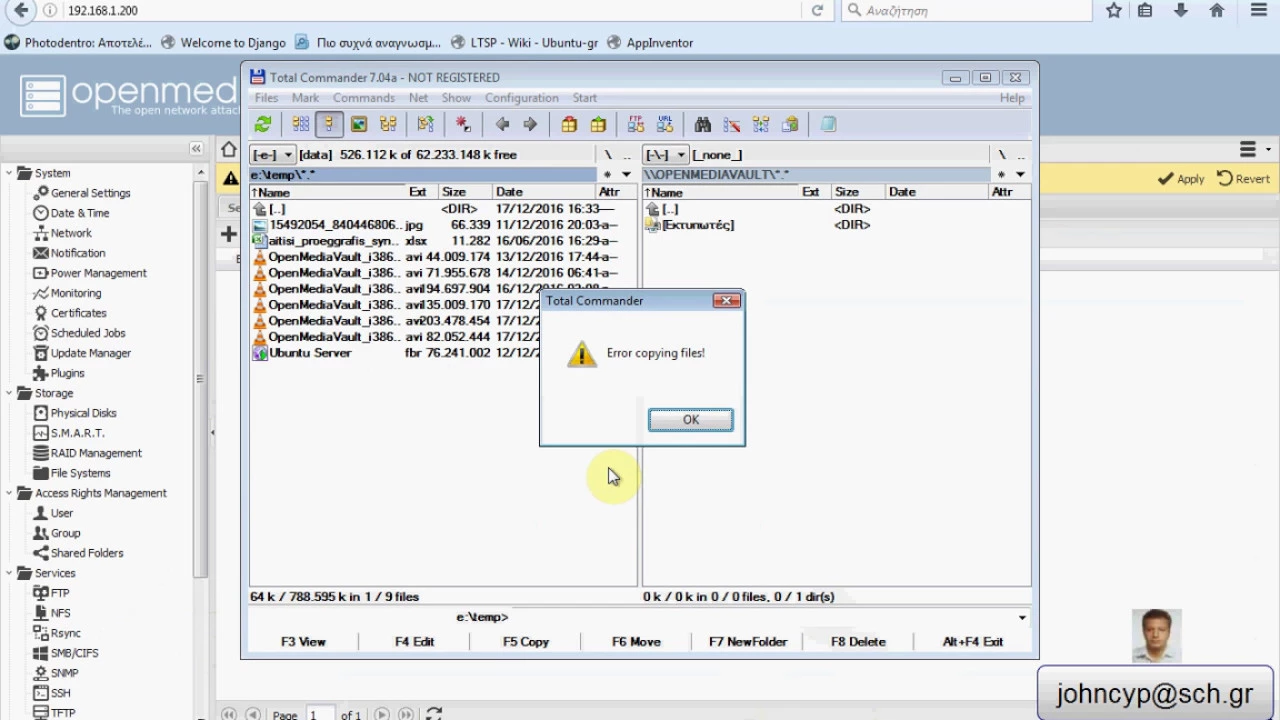Click Revert in the OpenMediaVault notification bar

pos(1243,179)
